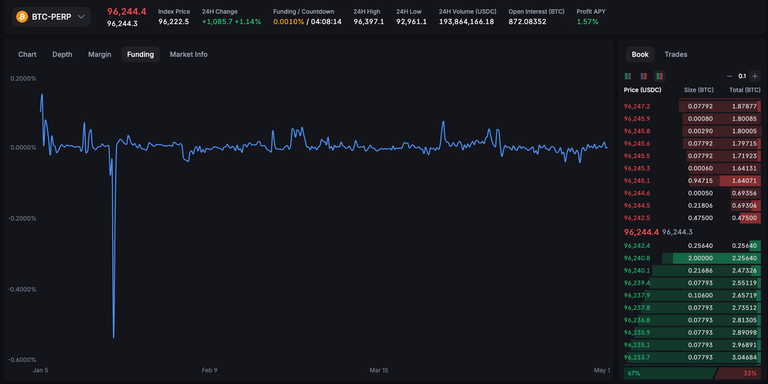Click the Feb 9 date axis label
Viewport: 768px width, 384px height.
click(x=210, y=370)
